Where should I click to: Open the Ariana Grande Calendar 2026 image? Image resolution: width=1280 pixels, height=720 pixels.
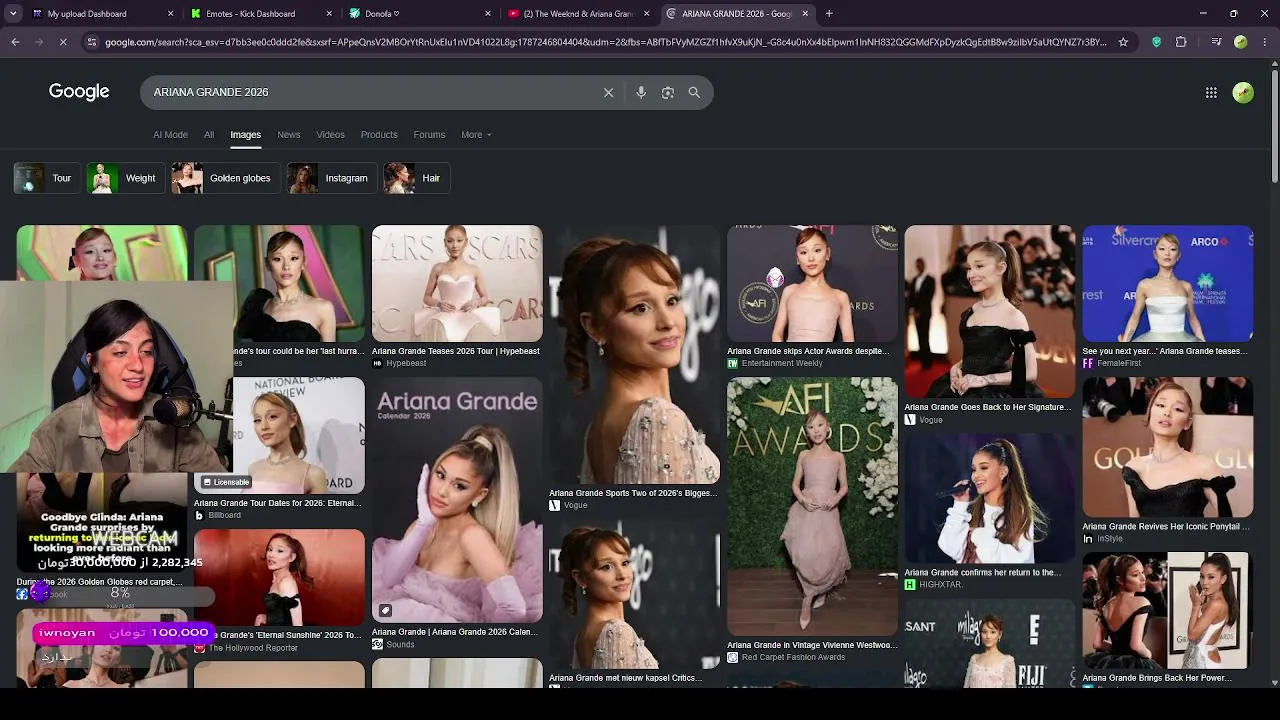click(457, 500)
